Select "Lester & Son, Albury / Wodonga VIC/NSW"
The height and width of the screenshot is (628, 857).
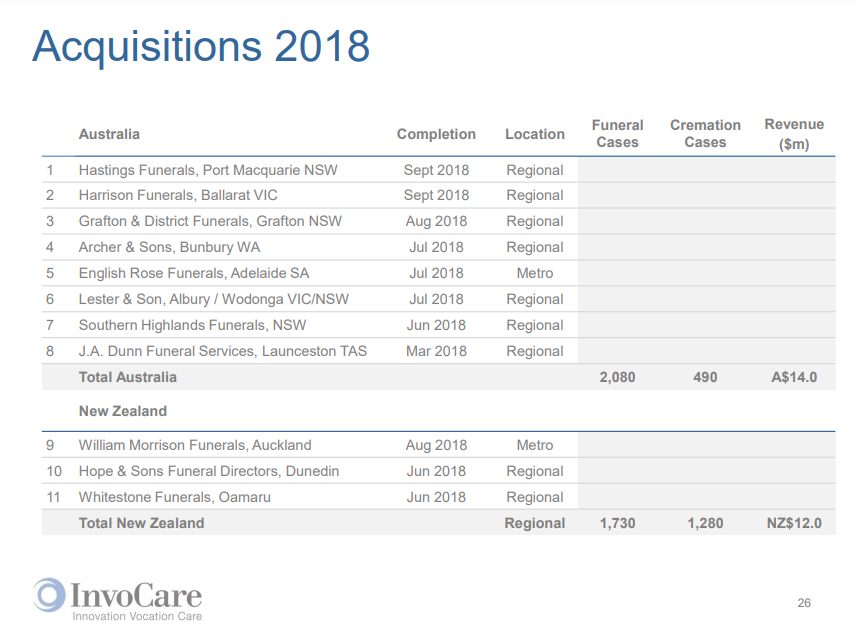click(x=214, y=300)
